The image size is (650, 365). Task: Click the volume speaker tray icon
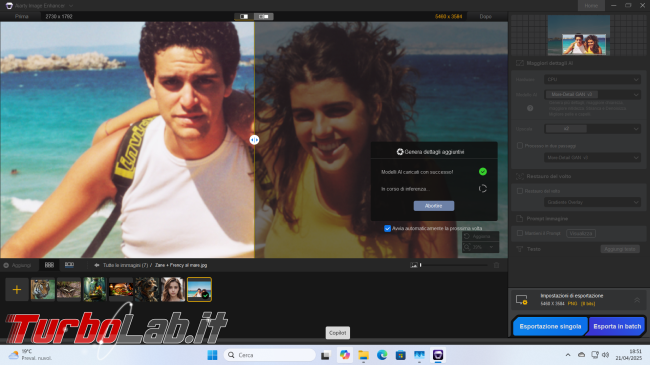point(606,355)
